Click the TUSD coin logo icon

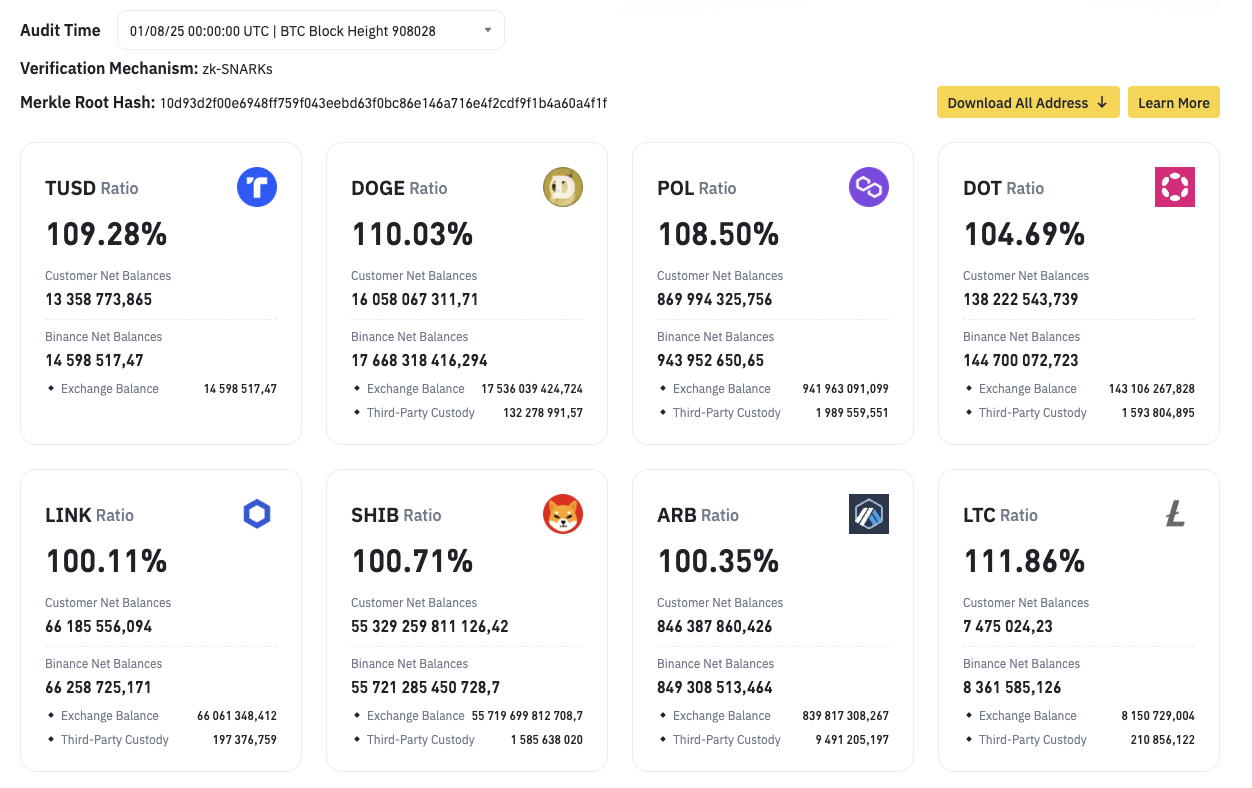[257, 187]
